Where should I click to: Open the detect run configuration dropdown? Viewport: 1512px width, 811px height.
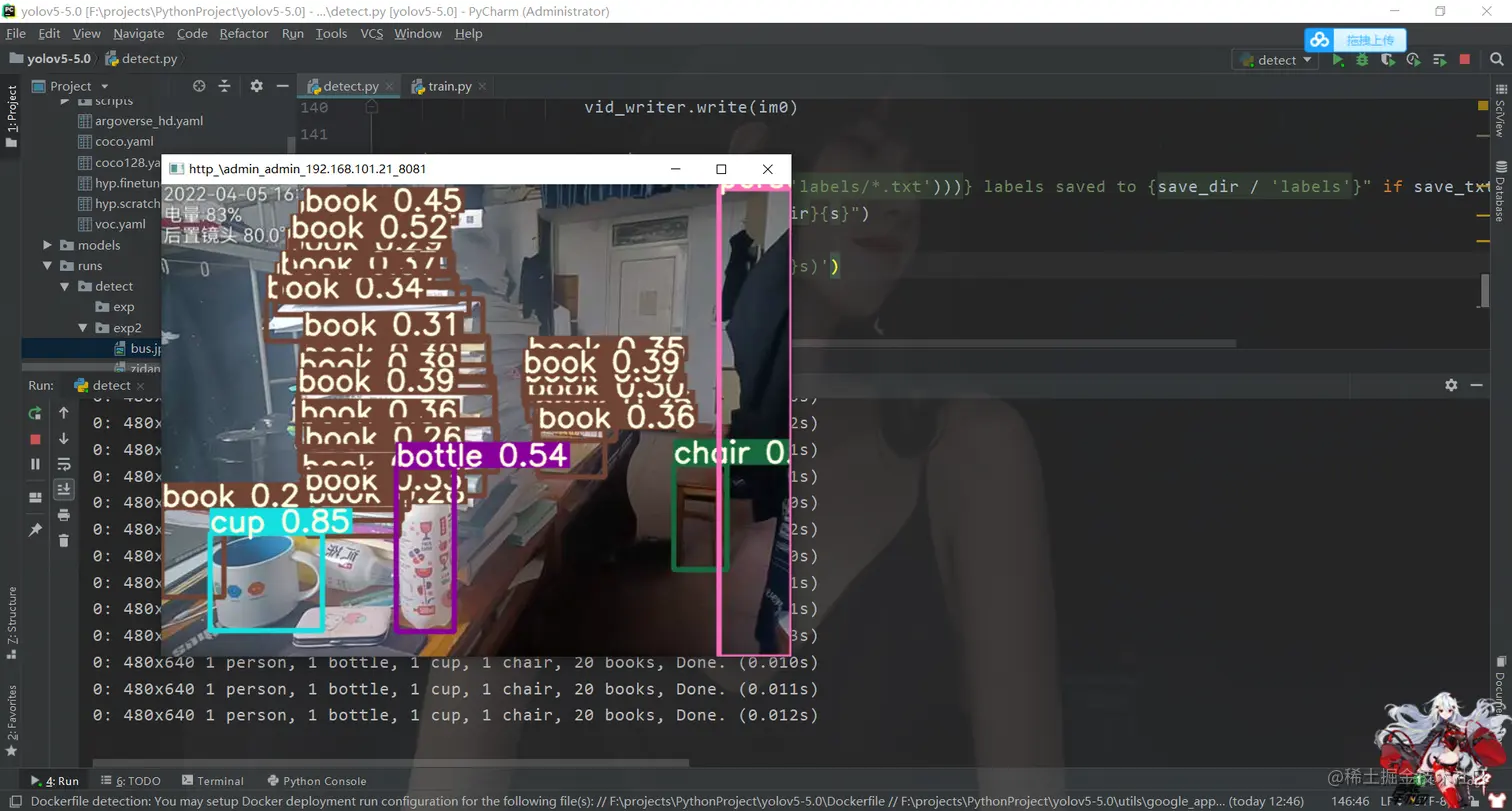point(1275,60)
